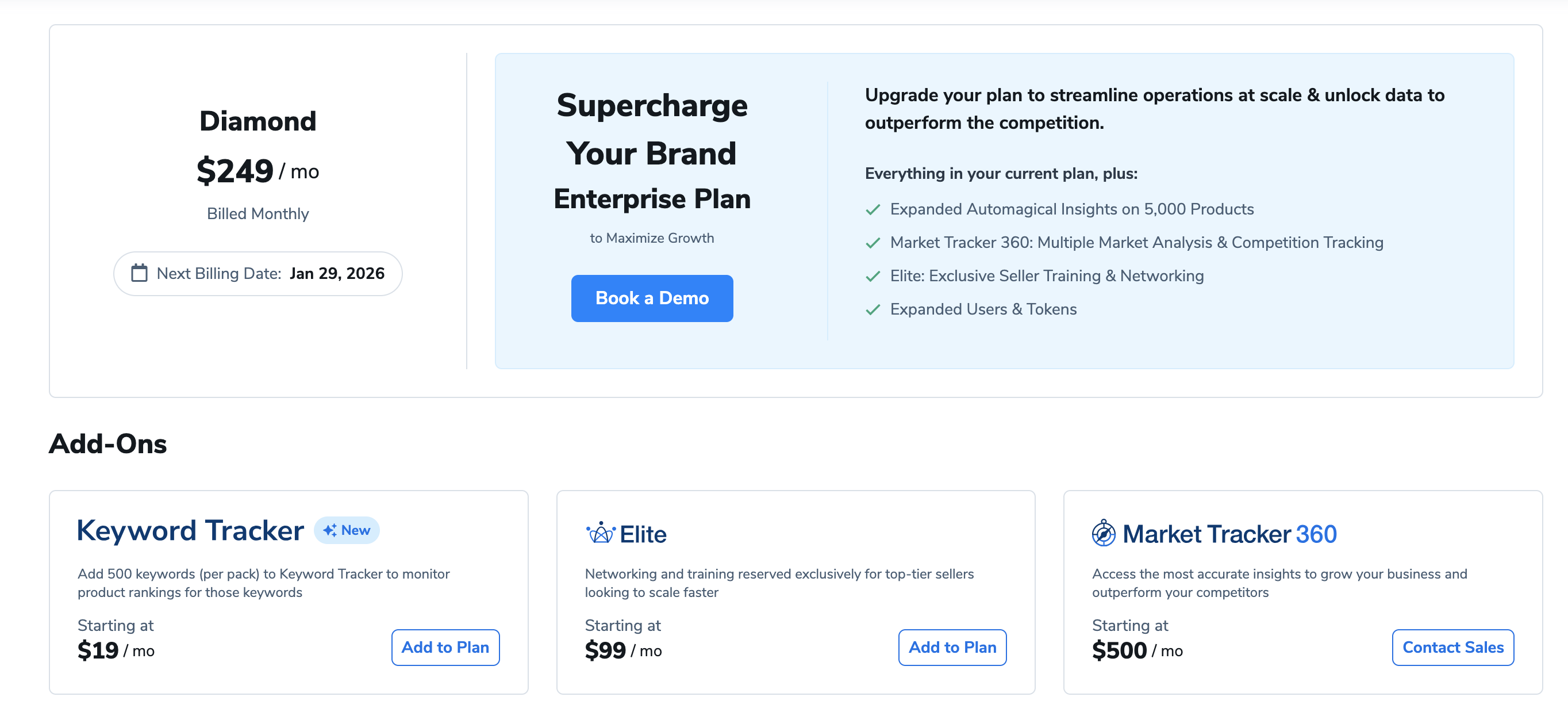Click the sparkle icon in the New badge

[x=330, y=530]
